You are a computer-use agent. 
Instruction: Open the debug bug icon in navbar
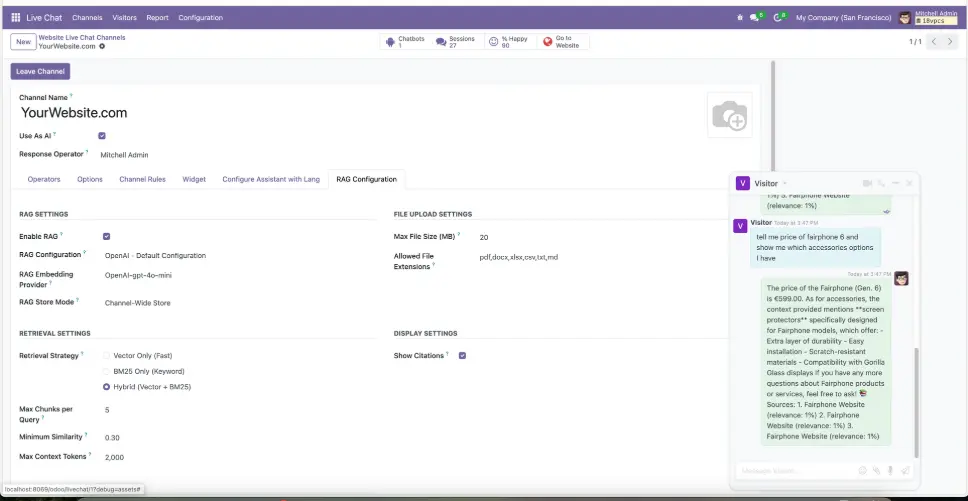(740, 17)
